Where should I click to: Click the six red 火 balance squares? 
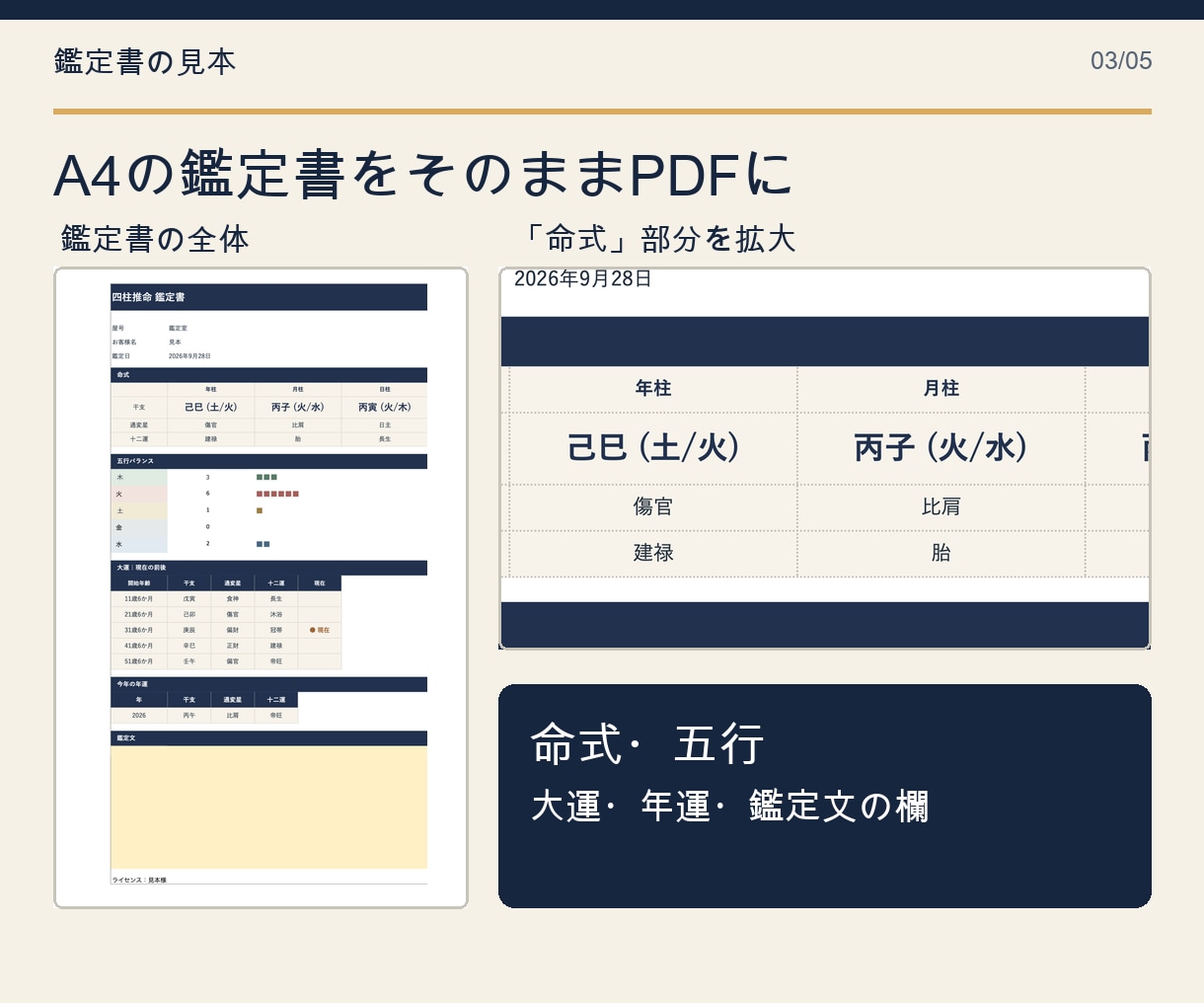click(x=277, y=494)
